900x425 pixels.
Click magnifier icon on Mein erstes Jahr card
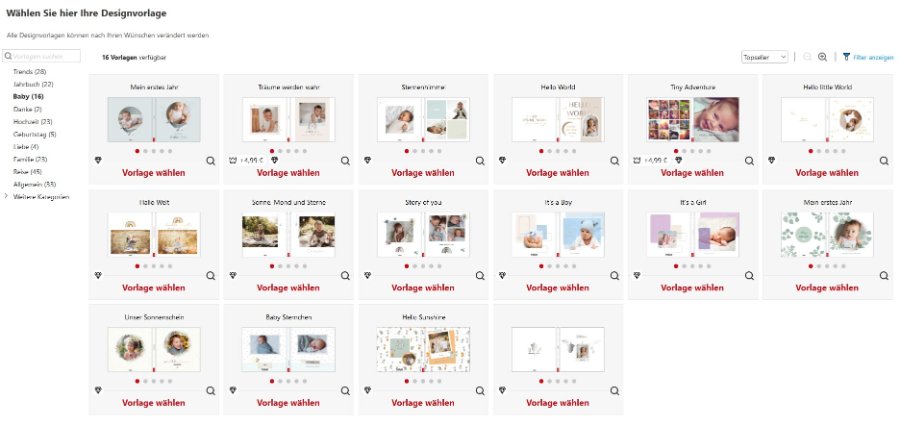click(x=211, y=161)
